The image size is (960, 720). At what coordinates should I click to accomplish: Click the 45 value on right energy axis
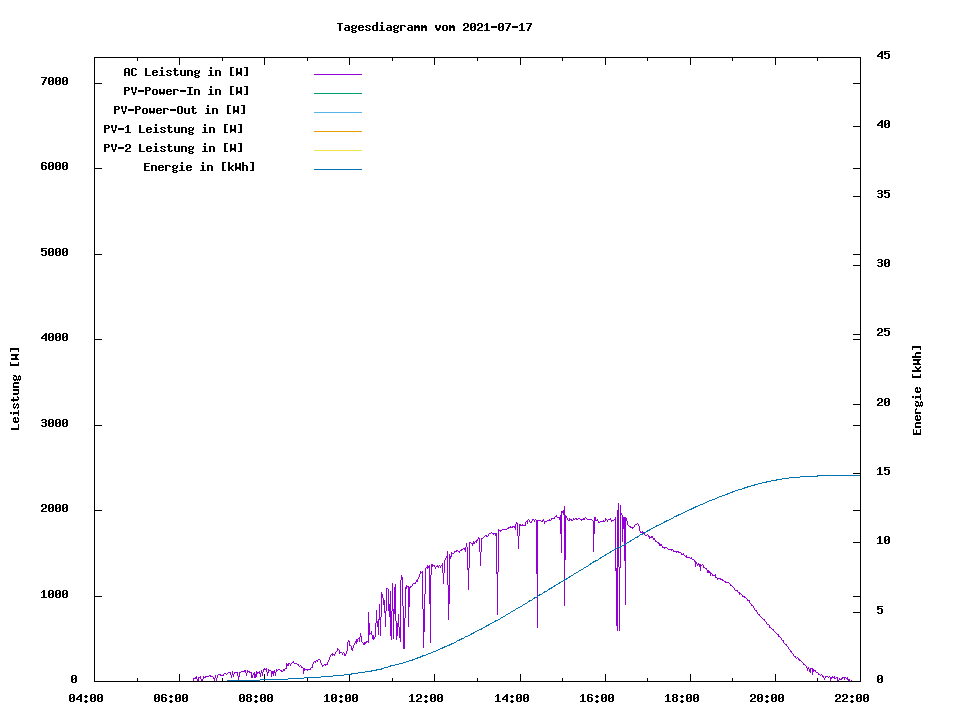[x=883, y=55]
